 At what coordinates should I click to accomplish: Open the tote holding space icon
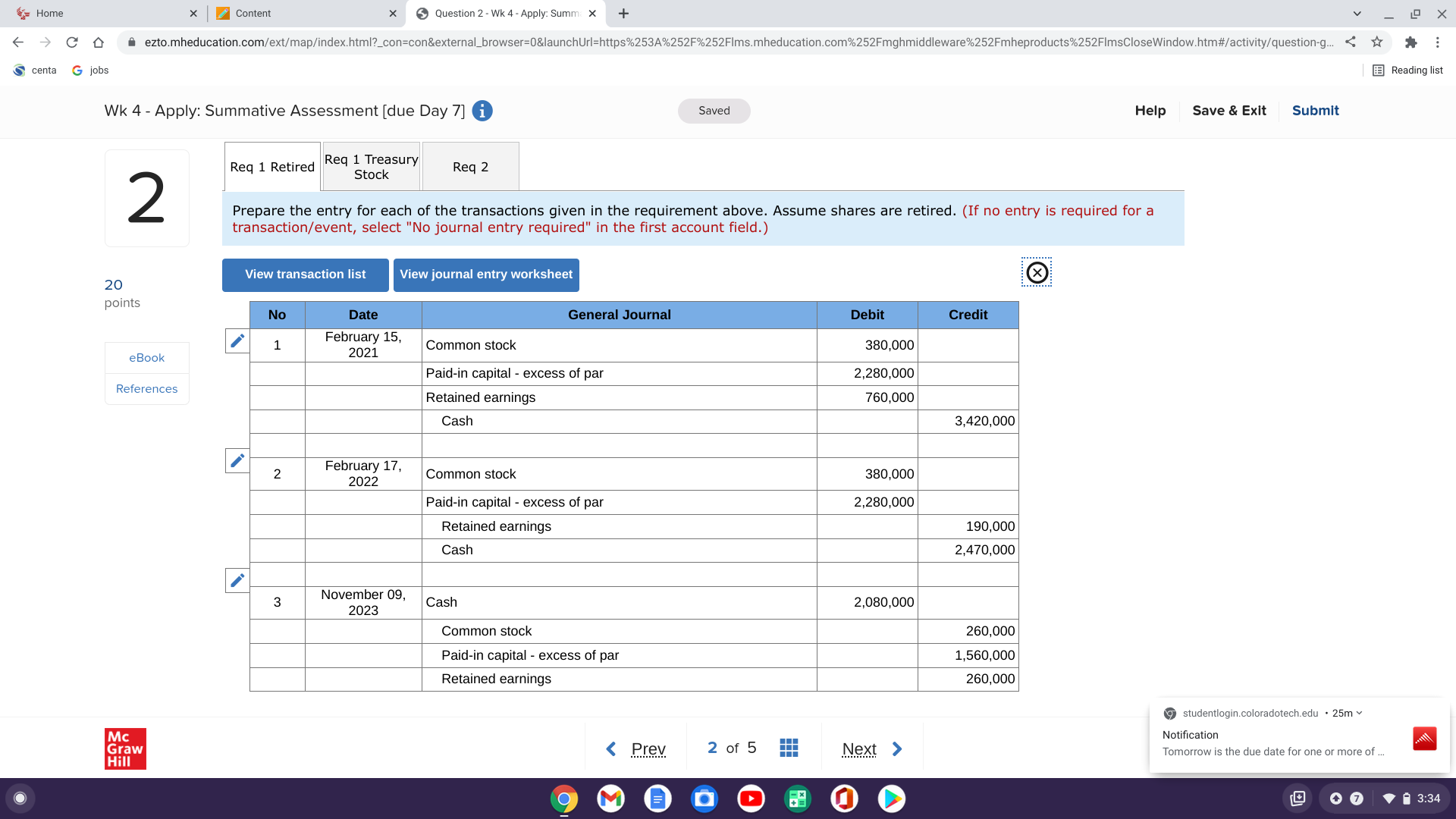click(1298, 799)
